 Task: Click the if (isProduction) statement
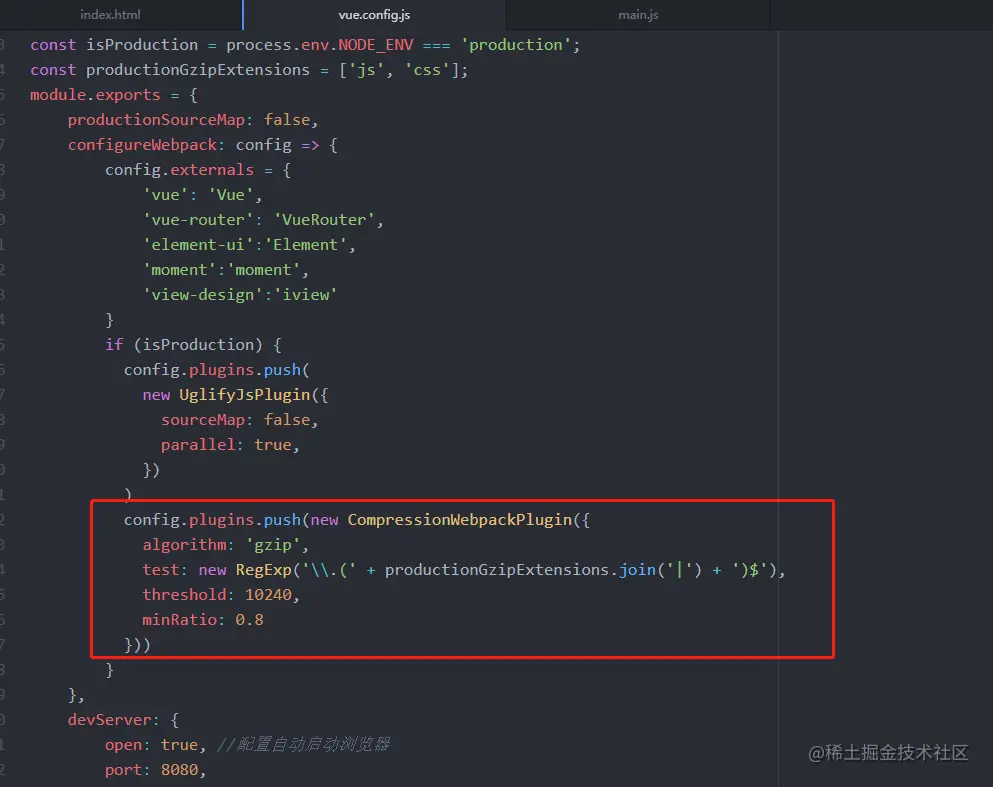pyautogui.click(x=193, y=345)
